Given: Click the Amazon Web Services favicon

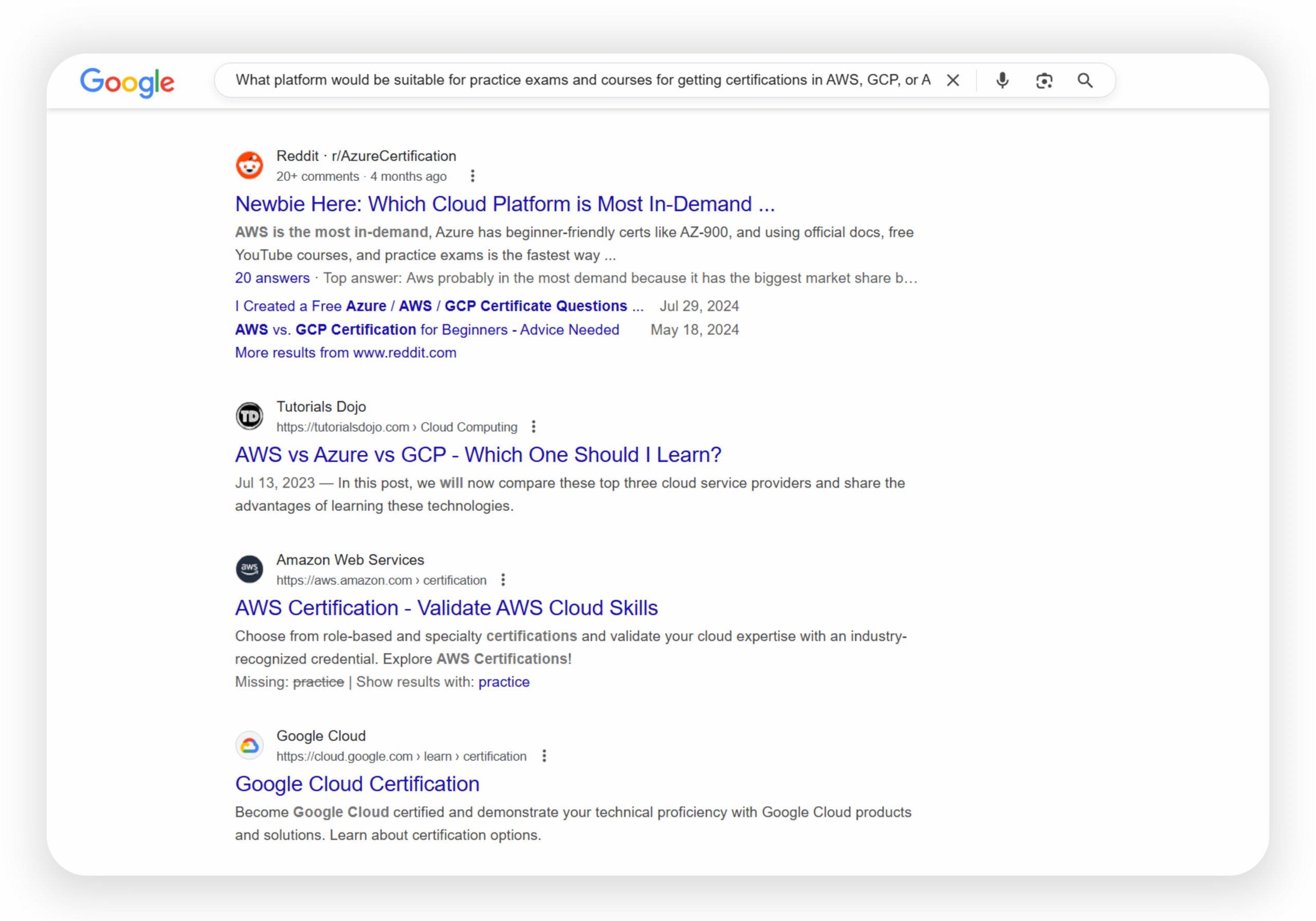Looking at the screenshot, I should (250, 569).
